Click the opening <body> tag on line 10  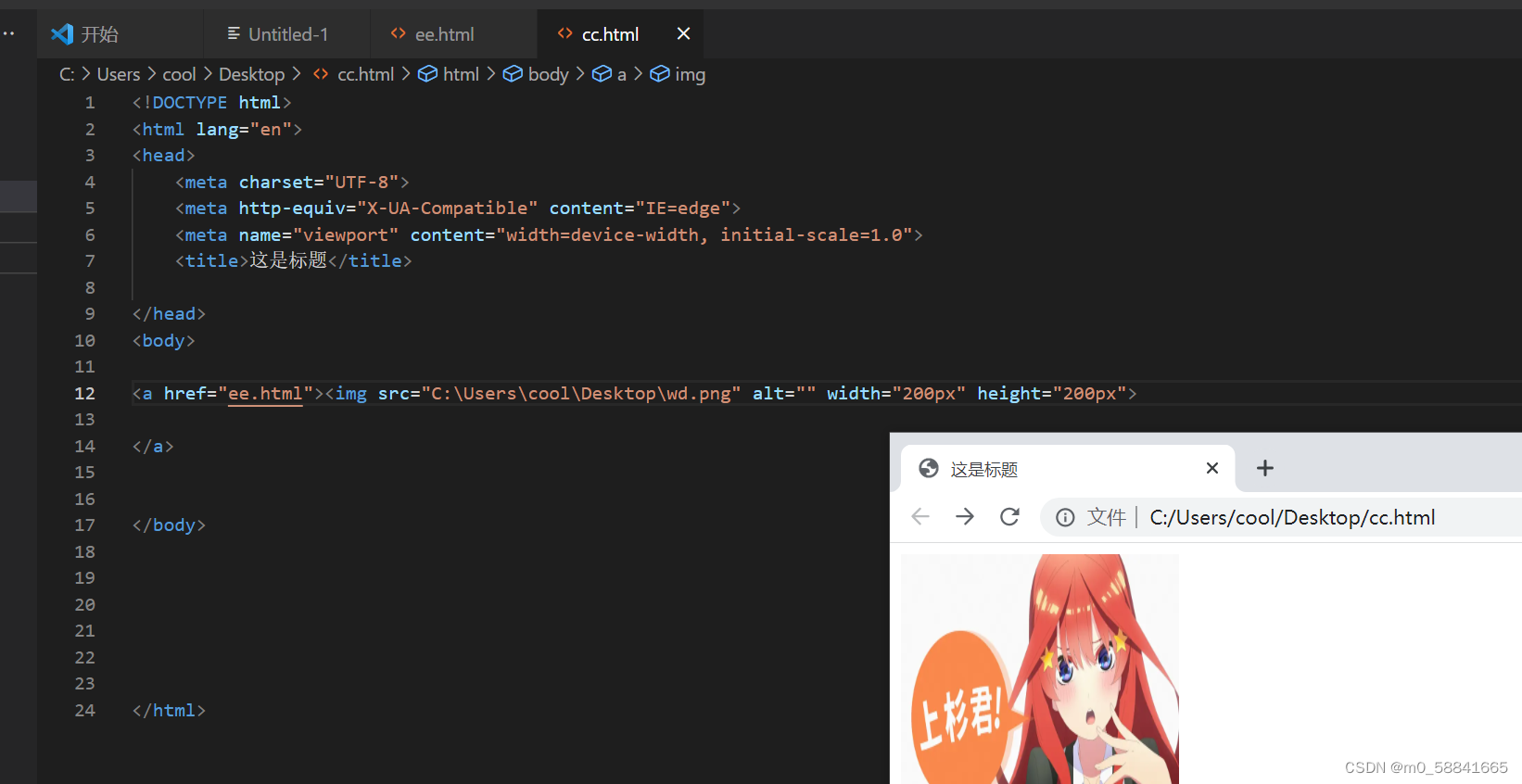pyautogui.click(x=163, y=340)
